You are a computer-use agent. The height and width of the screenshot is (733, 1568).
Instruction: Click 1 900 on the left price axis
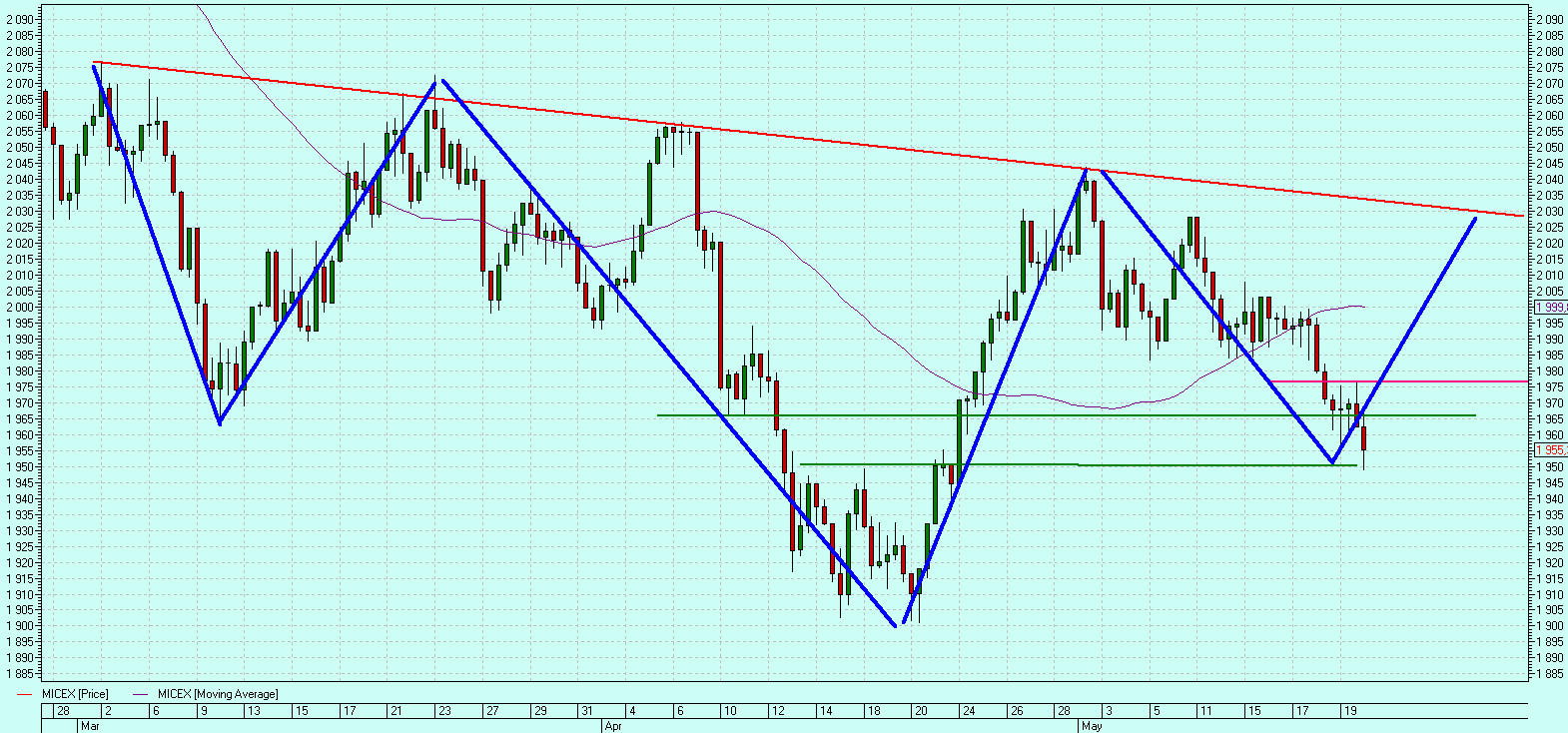pos(19,626)
